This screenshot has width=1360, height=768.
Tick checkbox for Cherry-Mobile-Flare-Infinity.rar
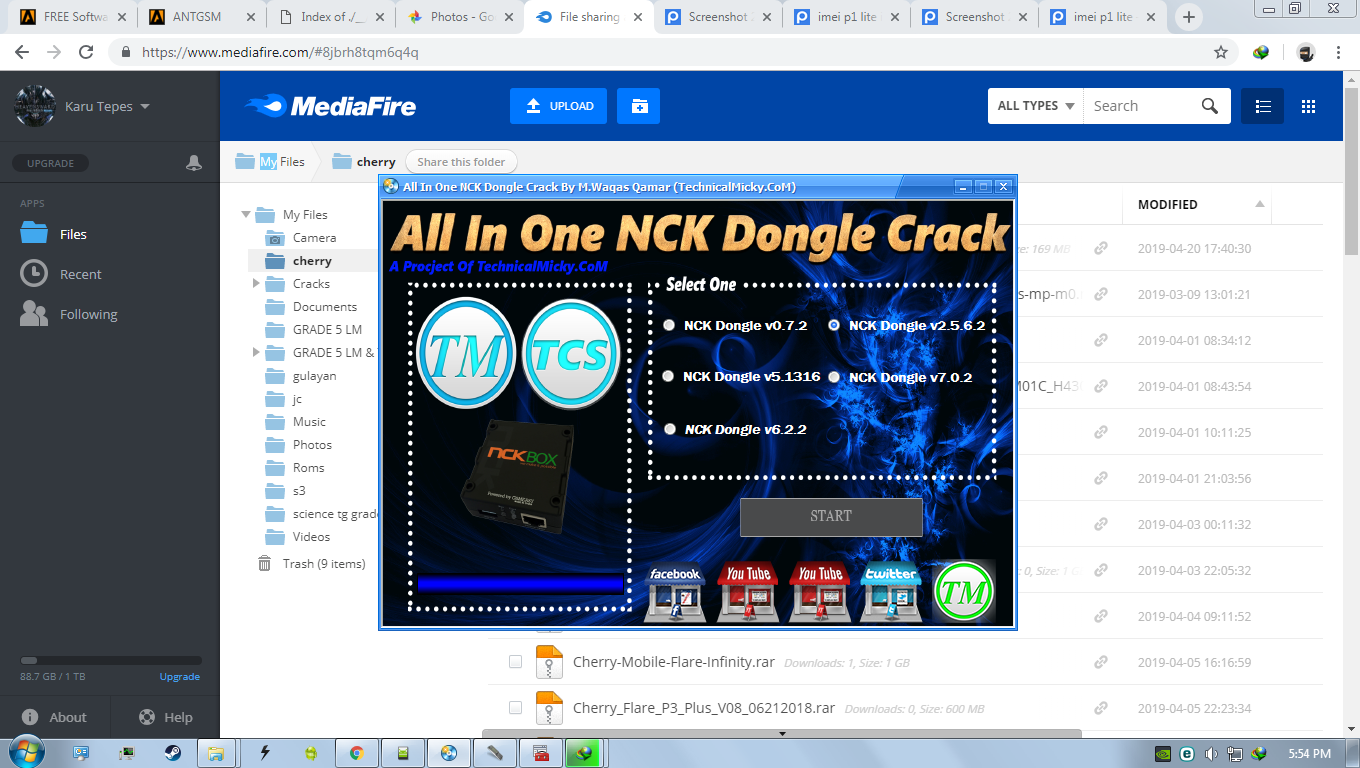[x=515, y=662]
